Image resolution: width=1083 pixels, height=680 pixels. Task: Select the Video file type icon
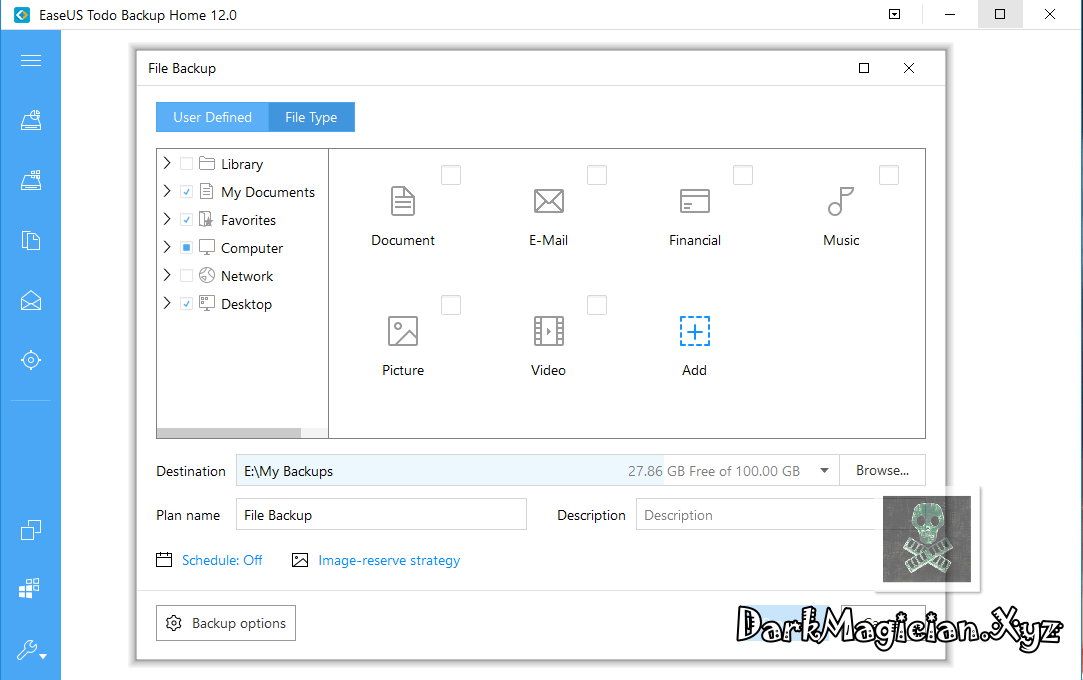548,331
